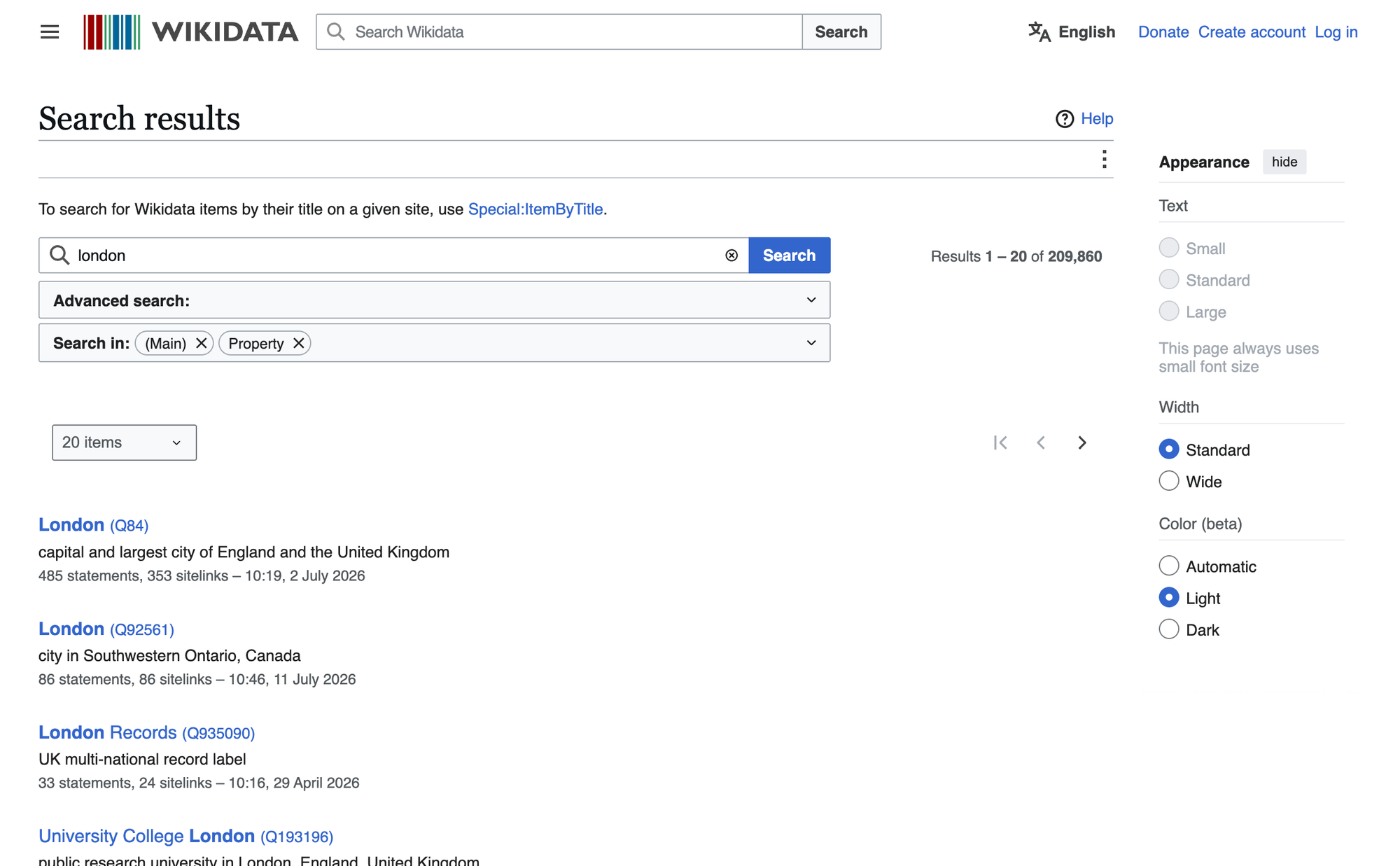
Task: Select Standard text size
Action: [1169, 279]
